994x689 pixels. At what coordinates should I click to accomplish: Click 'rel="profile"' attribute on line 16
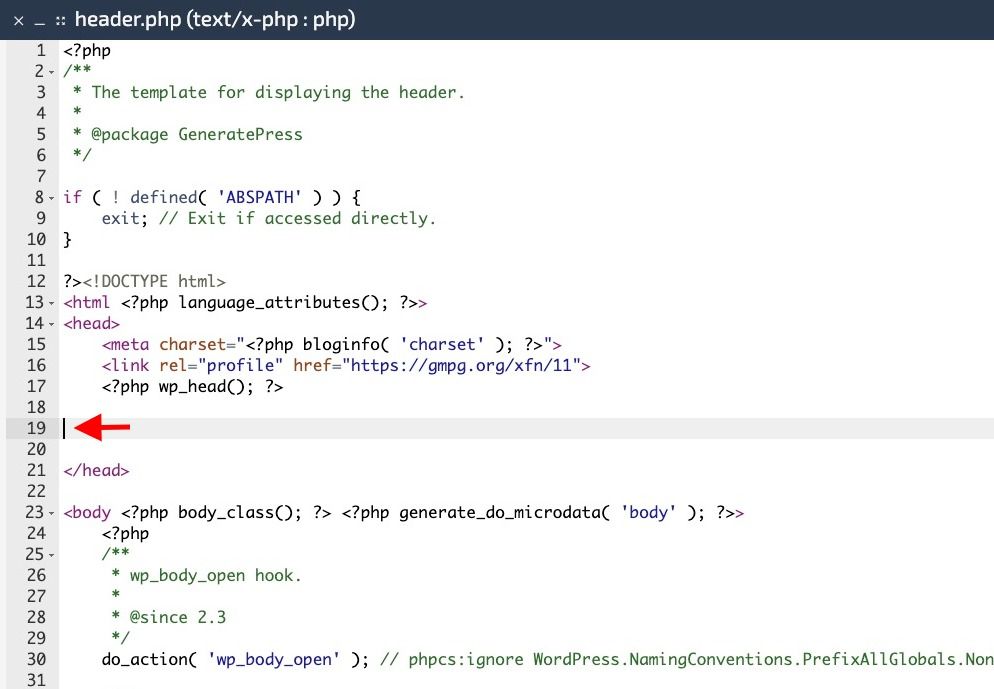tap(221, 365)
